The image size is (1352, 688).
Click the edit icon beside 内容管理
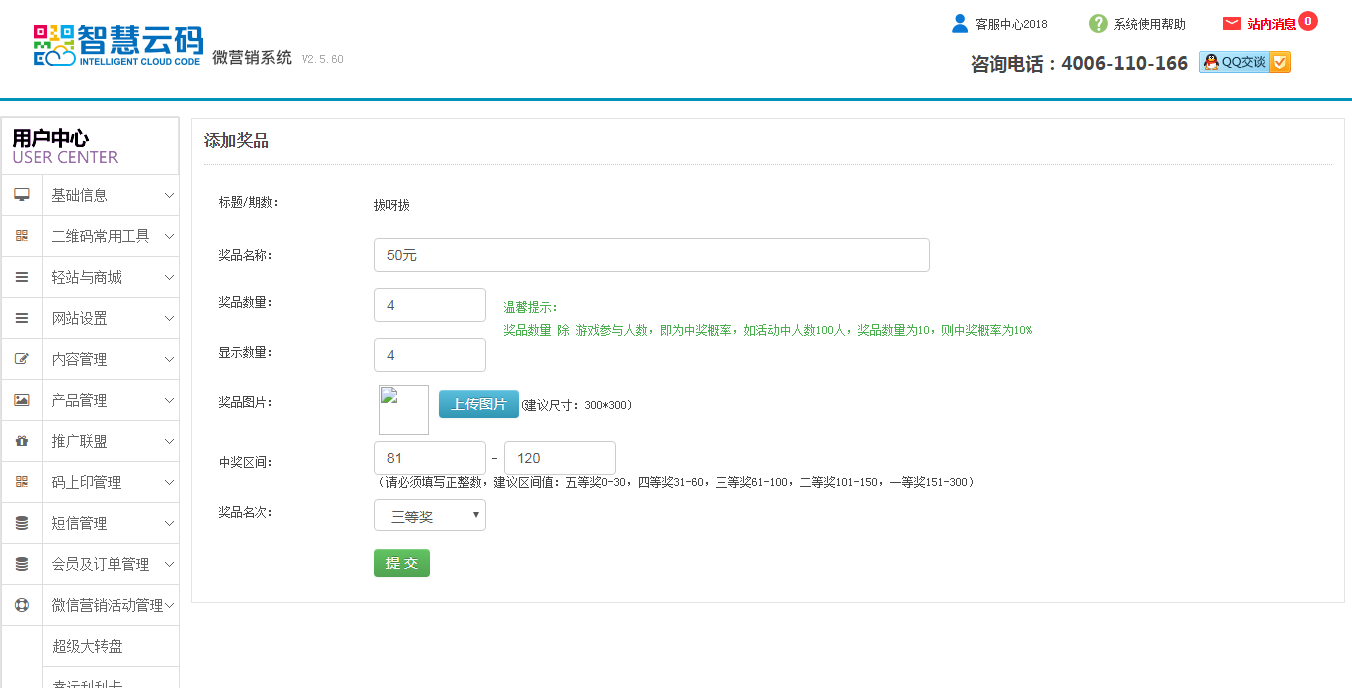tap(22, 359)
